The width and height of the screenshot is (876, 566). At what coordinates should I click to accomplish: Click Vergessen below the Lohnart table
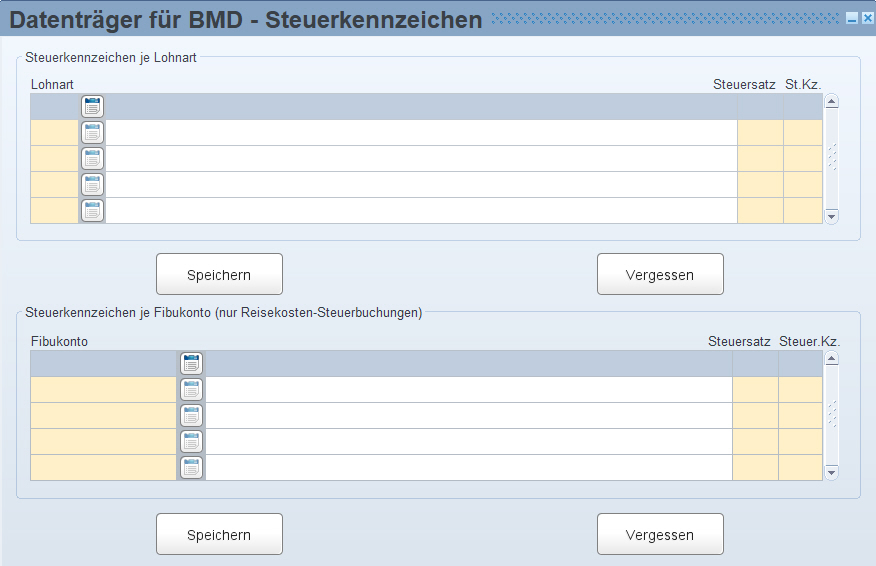pos(660,274)
